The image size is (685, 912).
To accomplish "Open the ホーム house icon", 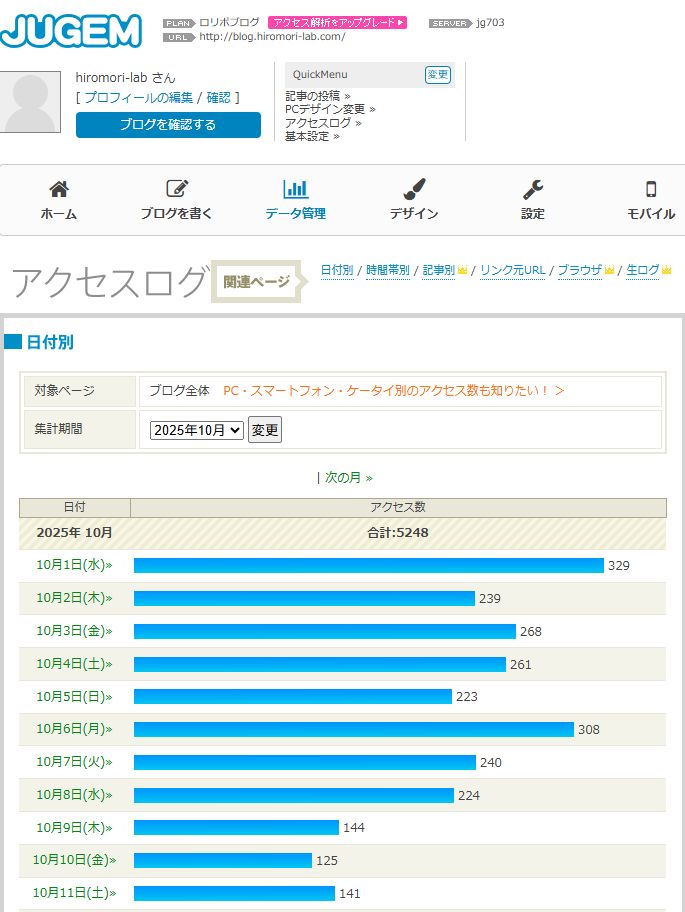I will [59, 190].
